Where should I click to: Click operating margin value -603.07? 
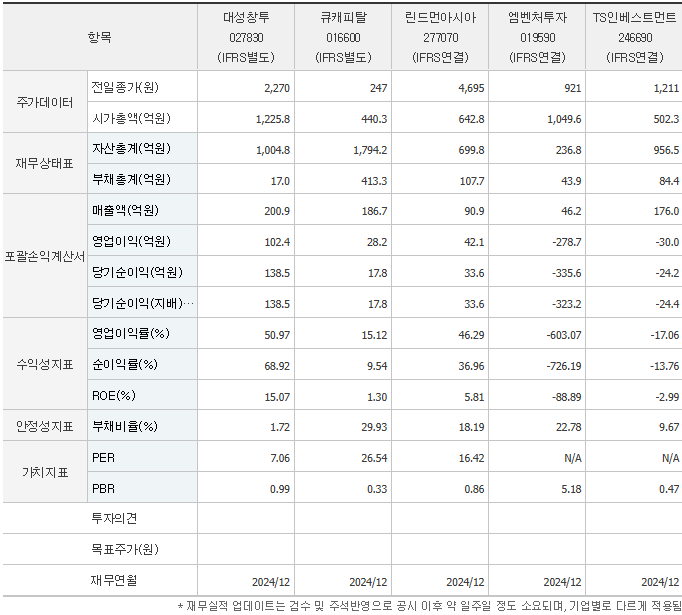click(x=564, y=335)
